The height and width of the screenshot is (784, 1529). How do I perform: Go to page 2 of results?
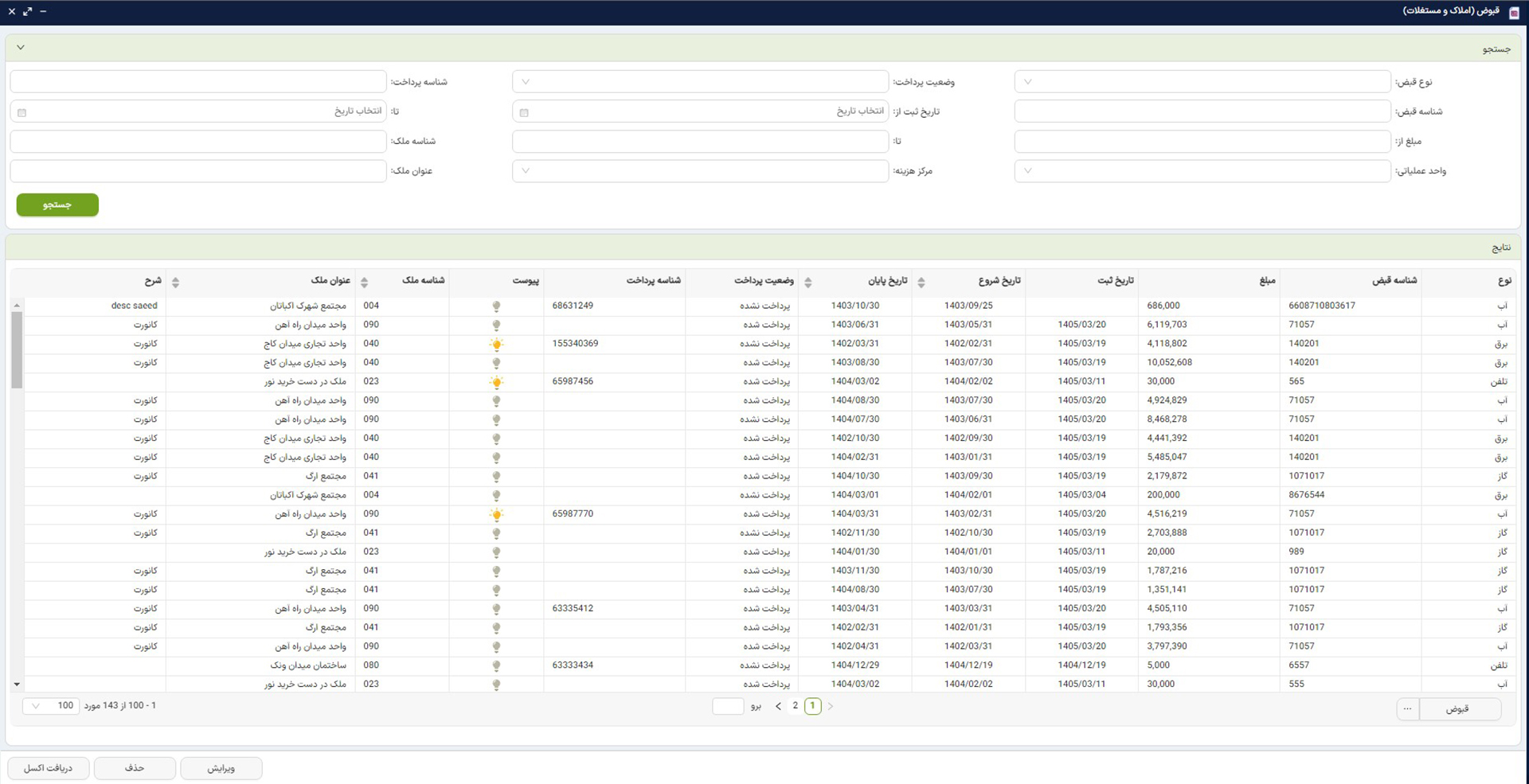795,706
